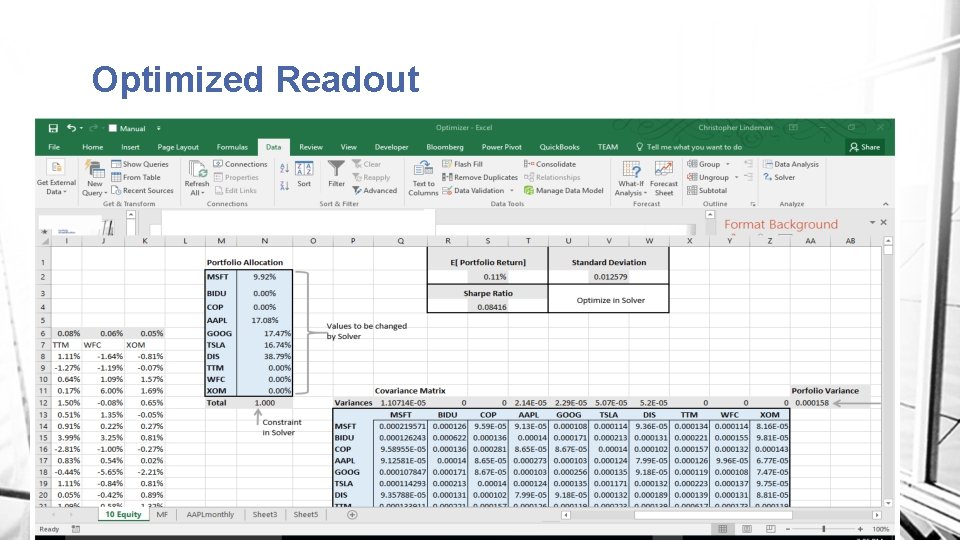Open Connections in the ribbon
The width and height of the screenshot is (960, 540).
(240, 164)
